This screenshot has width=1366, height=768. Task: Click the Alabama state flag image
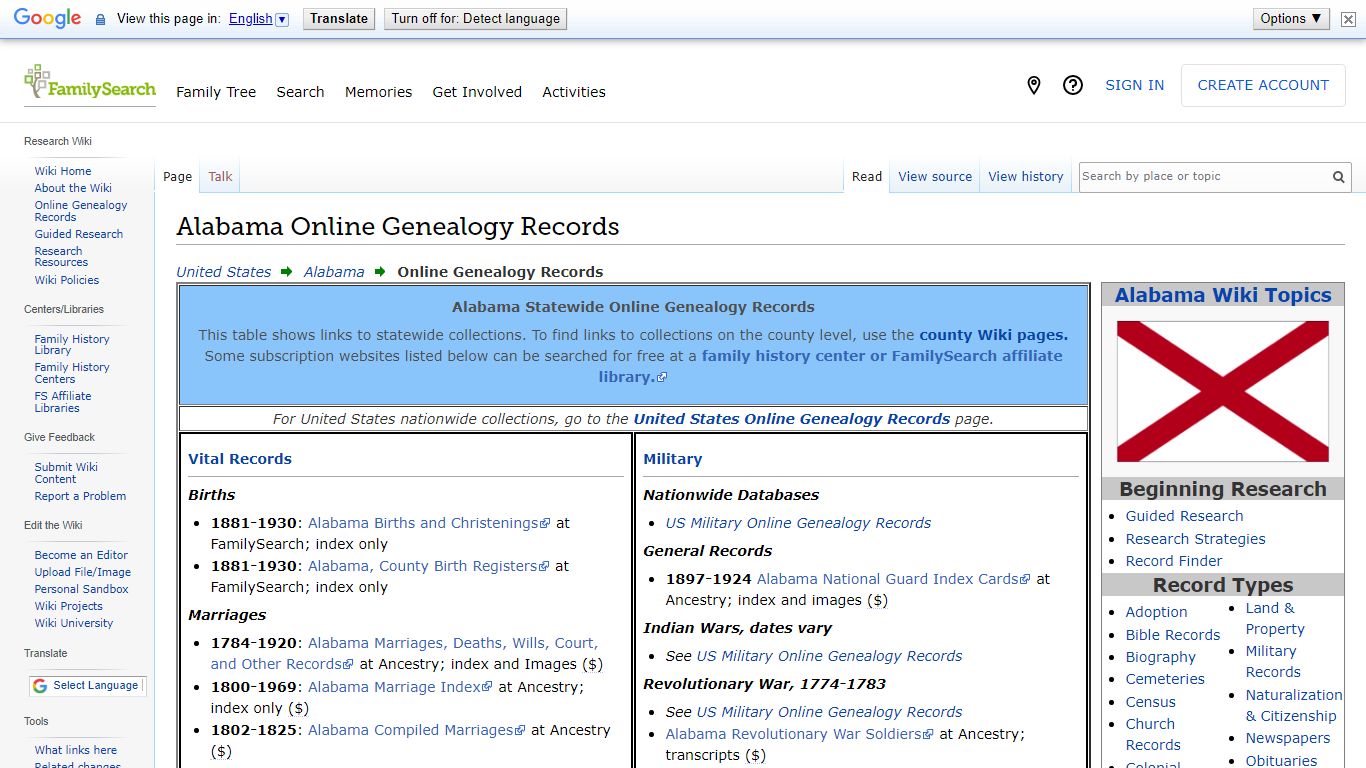tap(1223, 391)
